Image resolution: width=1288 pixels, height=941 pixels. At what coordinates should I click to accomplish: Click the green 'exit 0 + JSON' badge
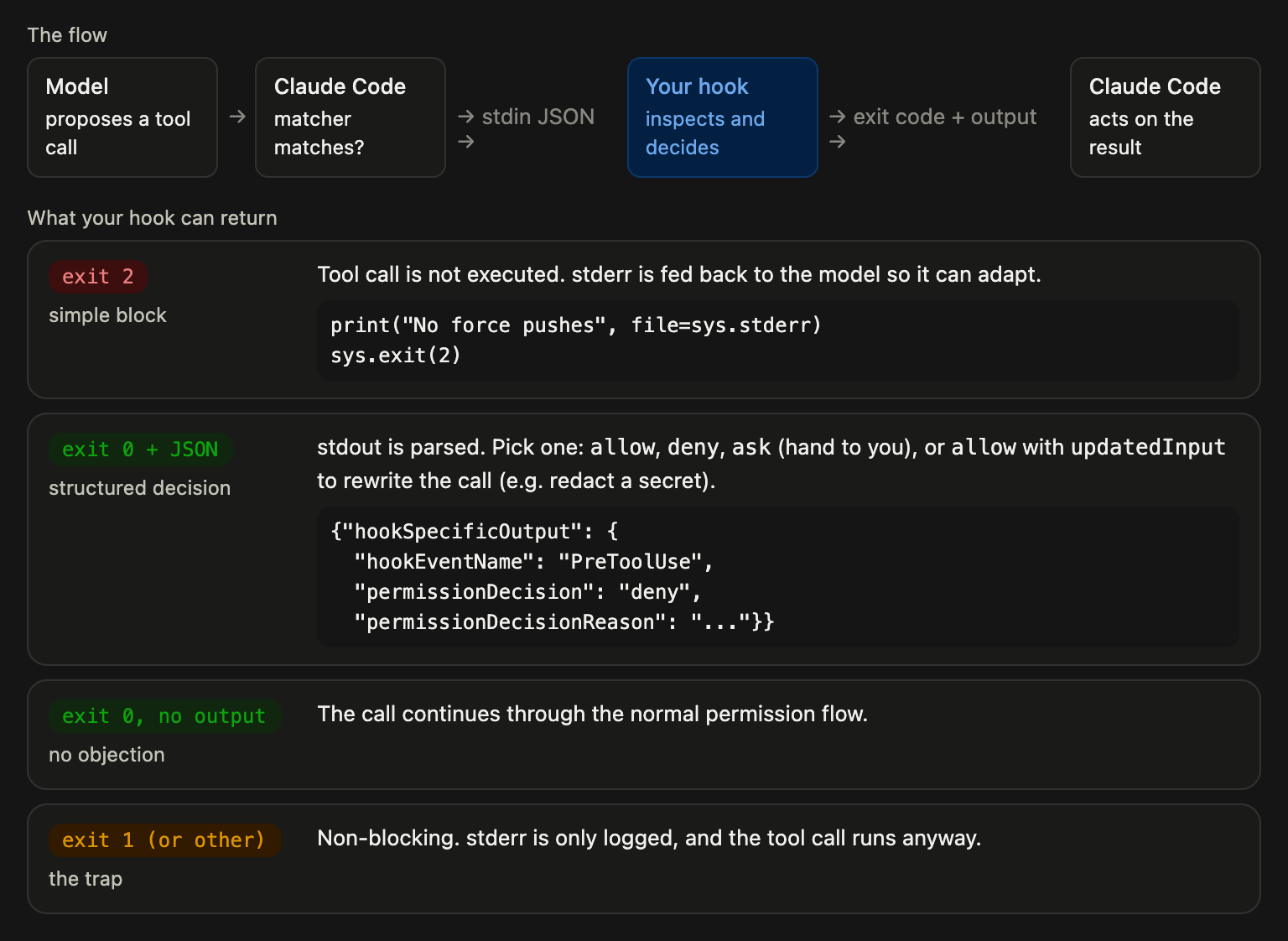pyautogui.click(x=140, y=450)
